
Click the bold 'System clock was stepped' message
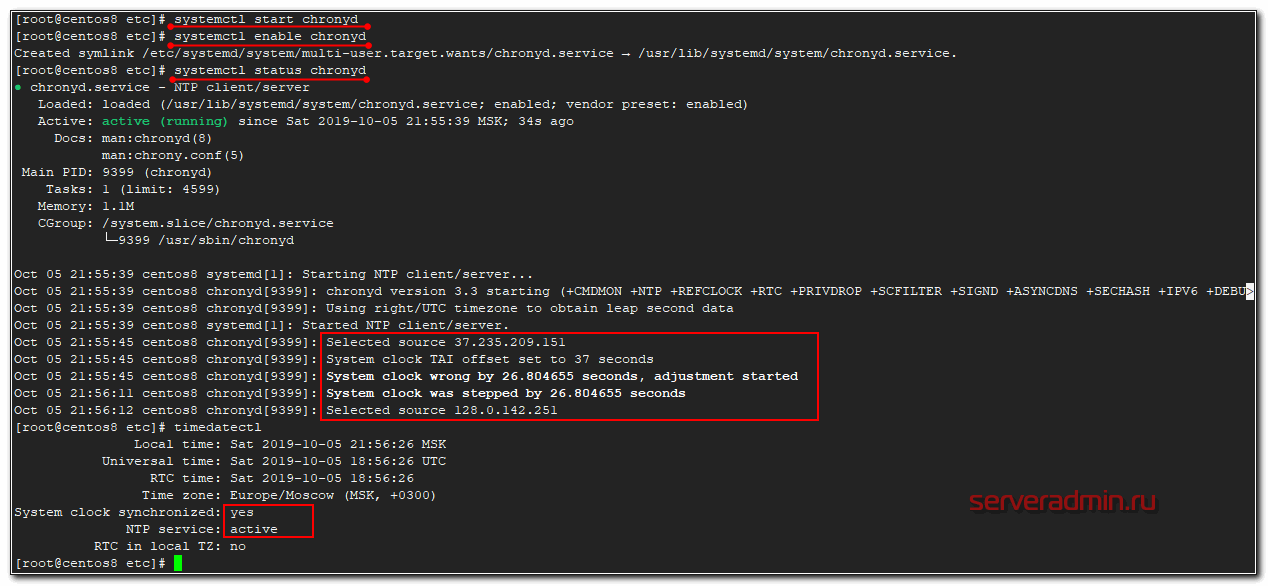coord(505,393)
